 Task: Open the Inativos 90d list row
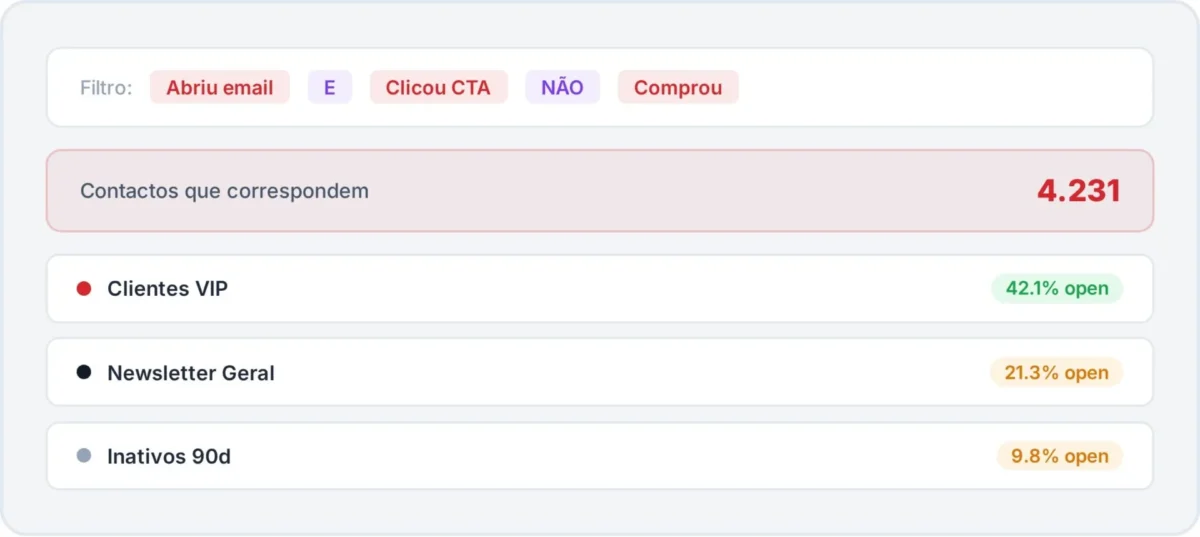point(600,456)
